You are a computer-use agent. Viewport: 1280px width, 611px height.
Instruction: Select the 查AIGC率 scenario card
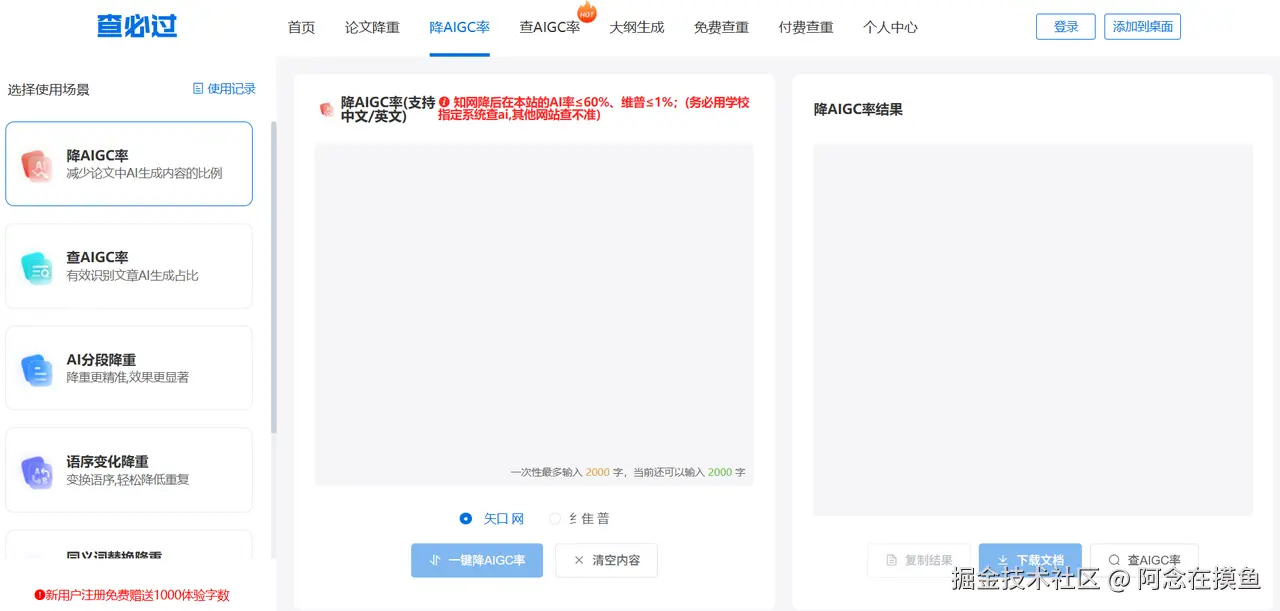coord(129,266)
